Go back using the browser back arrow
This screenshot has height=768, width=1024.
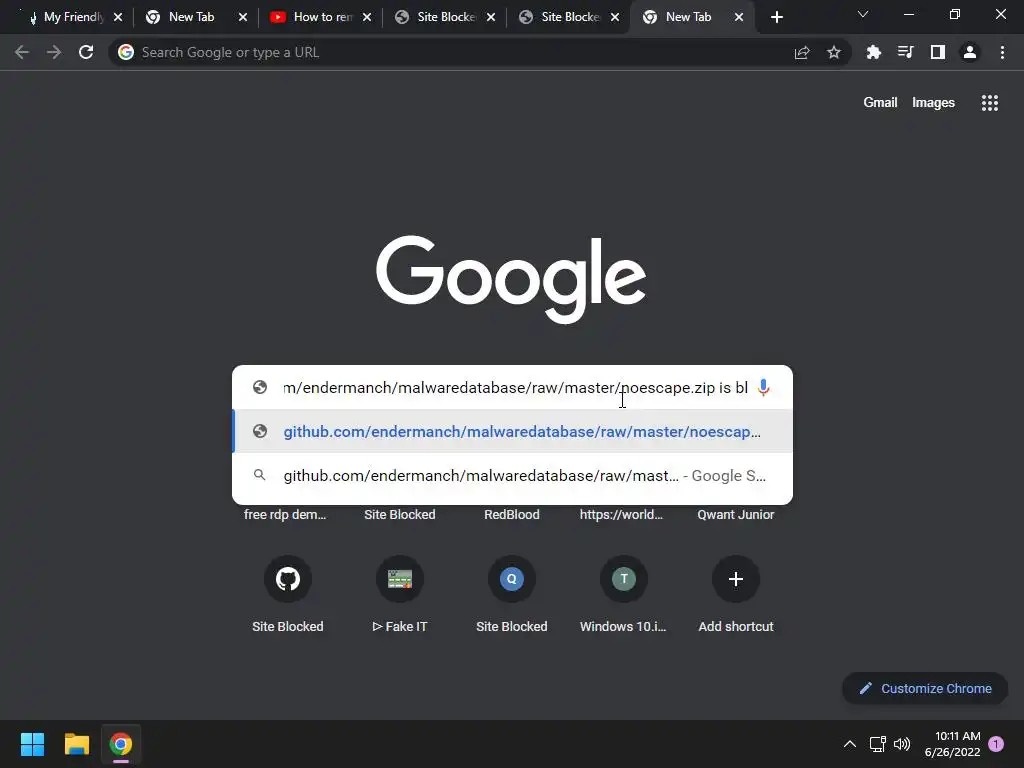point(22,52)
